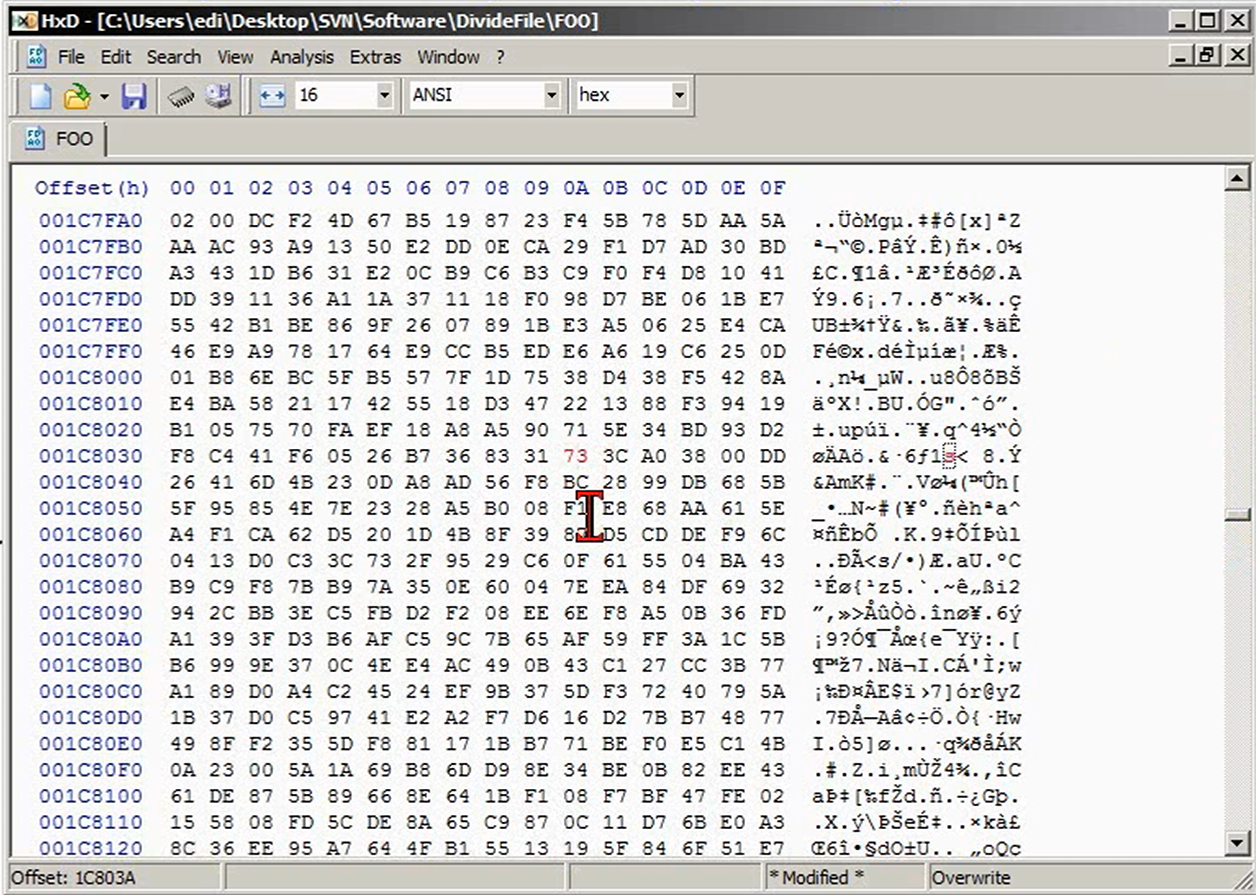The height and width of the screenshot is (895, 1256).
Task: Click first byte 5F in row 001C8050
Action: coord(182,508)
